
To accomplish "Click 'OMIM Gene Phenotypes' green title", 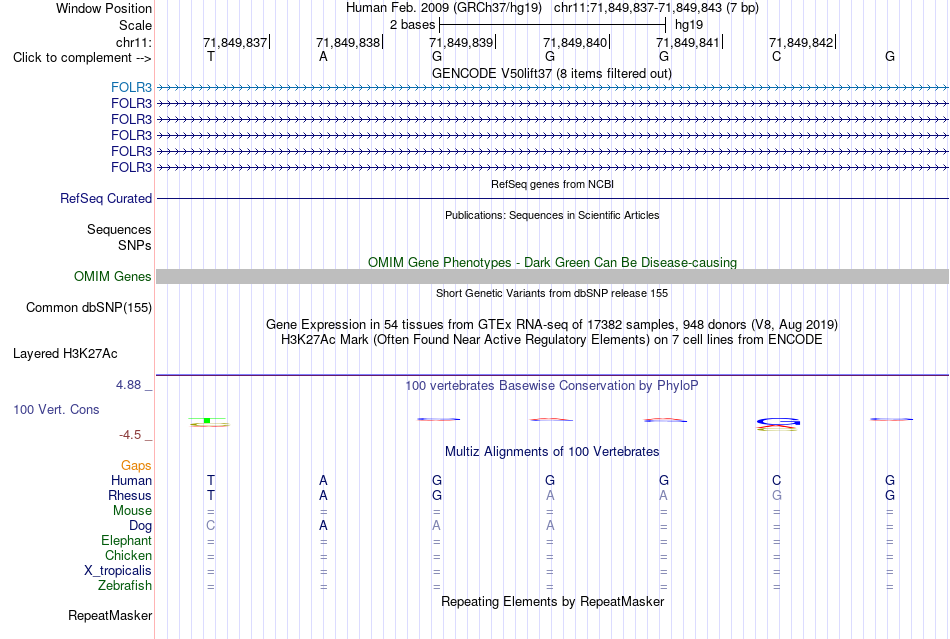I will (552, 262).
